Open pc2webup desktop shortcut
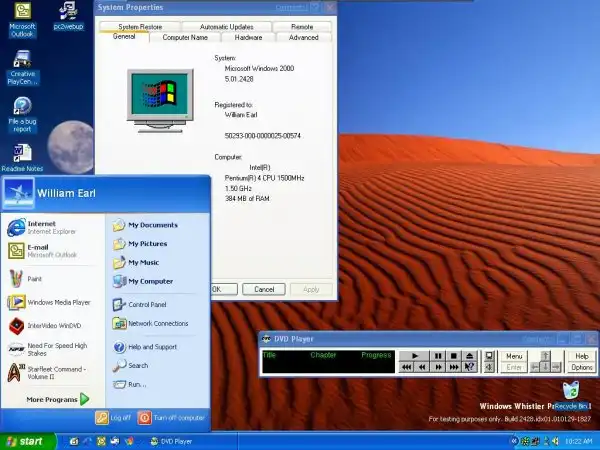 (68, 14)
